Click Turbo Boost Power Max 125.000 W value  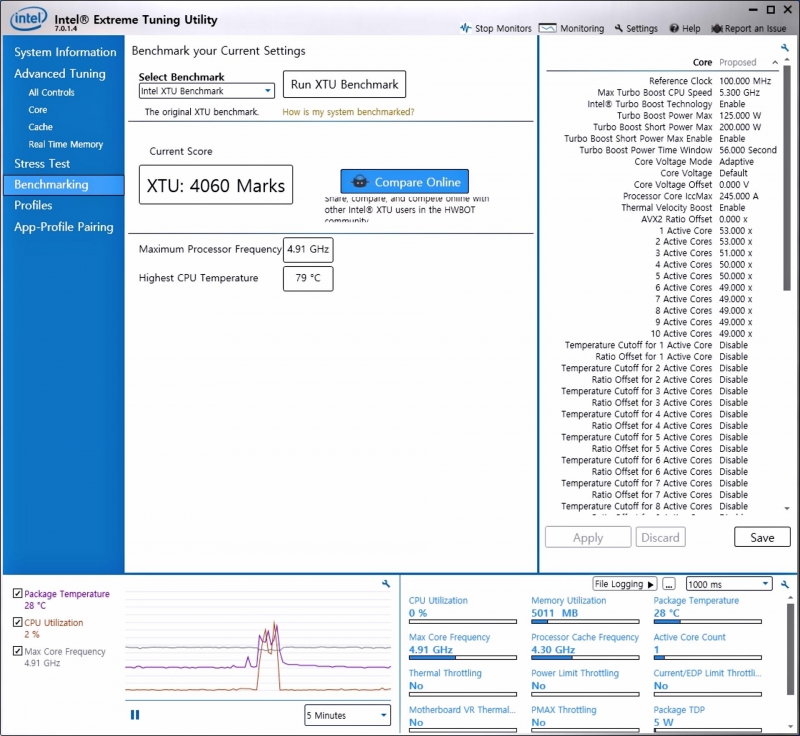tap(740, 115)
